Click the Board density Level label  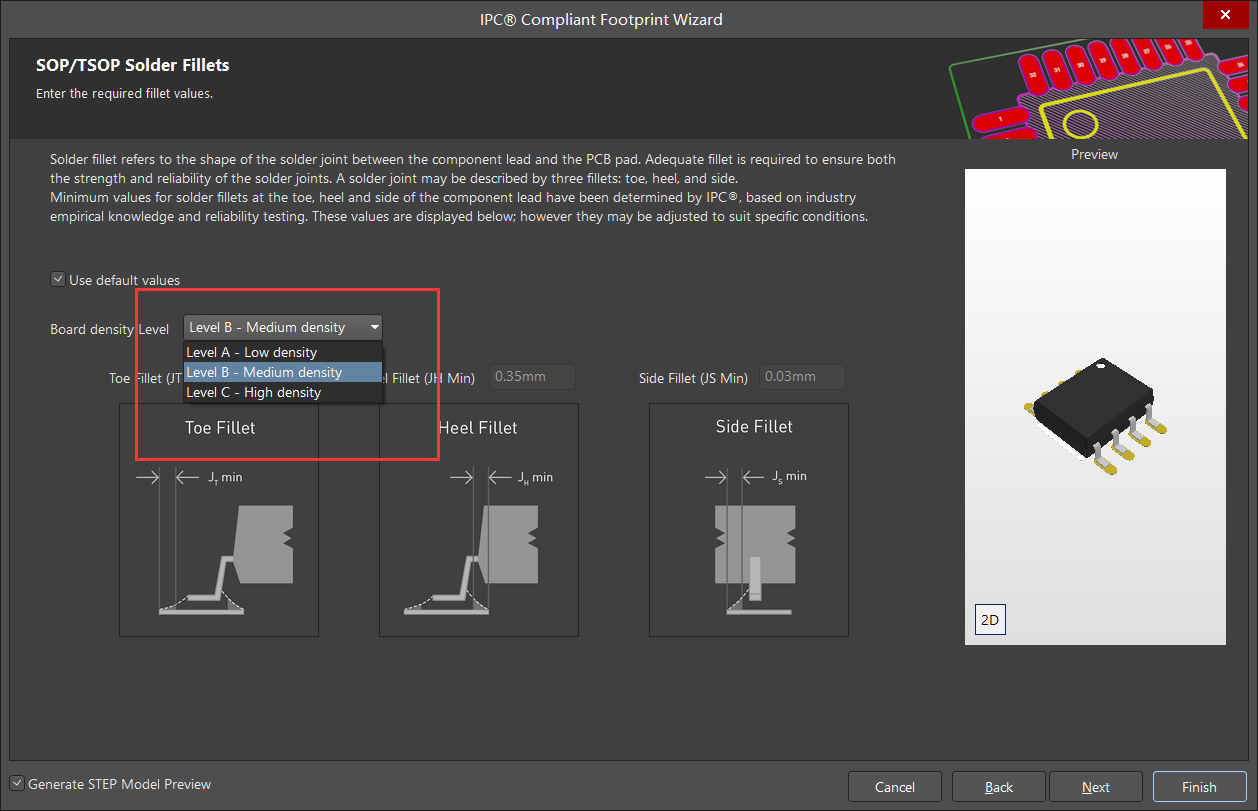tap(110, 329)
